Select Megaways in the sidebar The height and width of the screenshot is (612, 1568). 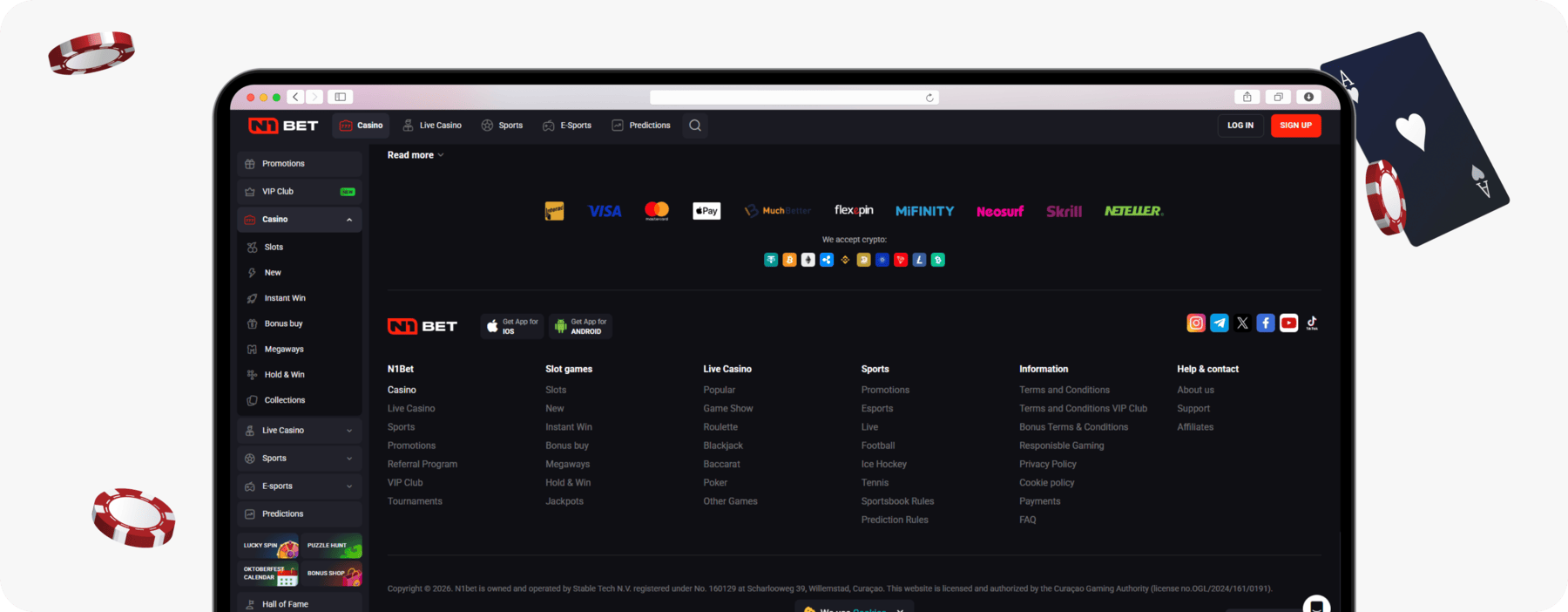pos(300,350)
